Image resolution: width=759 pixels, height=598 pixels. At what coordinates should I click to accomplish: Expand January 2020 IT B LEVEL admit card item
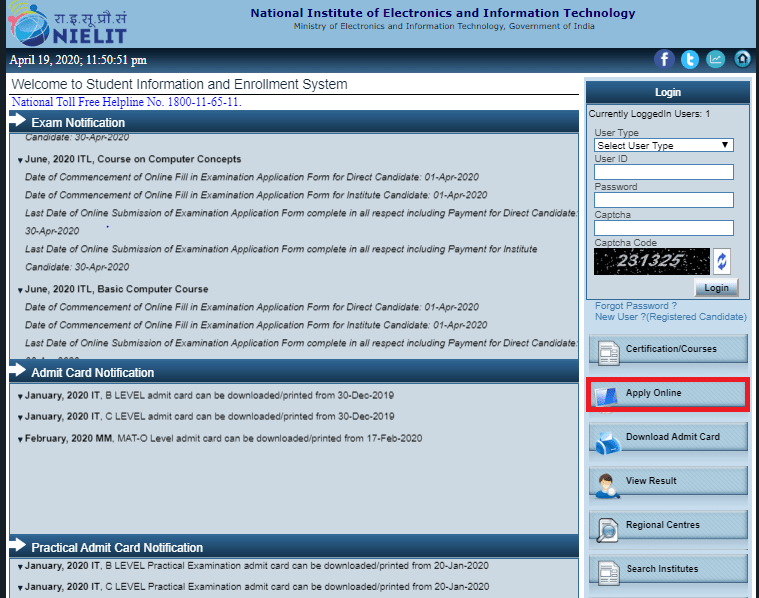point(20,397)
